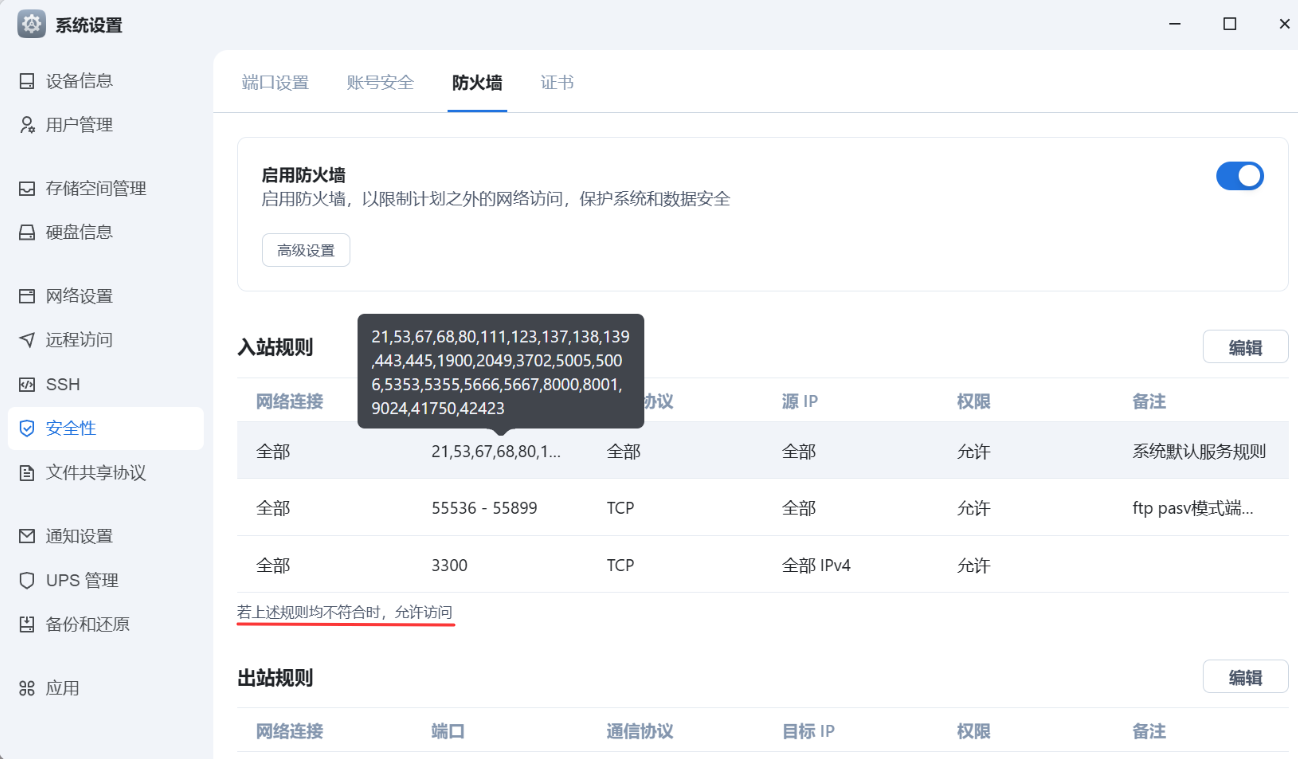Click the outbound 通信协议 column header
This screenshot has width=1298, height=759.
tap(640, 731)
